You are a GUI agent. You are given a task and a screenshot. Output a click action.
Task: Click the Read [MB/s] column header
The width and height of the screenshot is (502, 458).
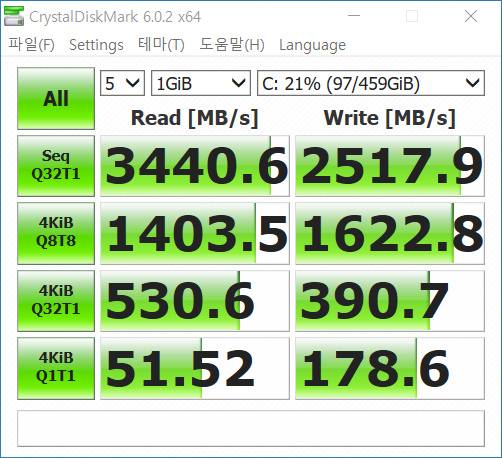coord(195,118)
